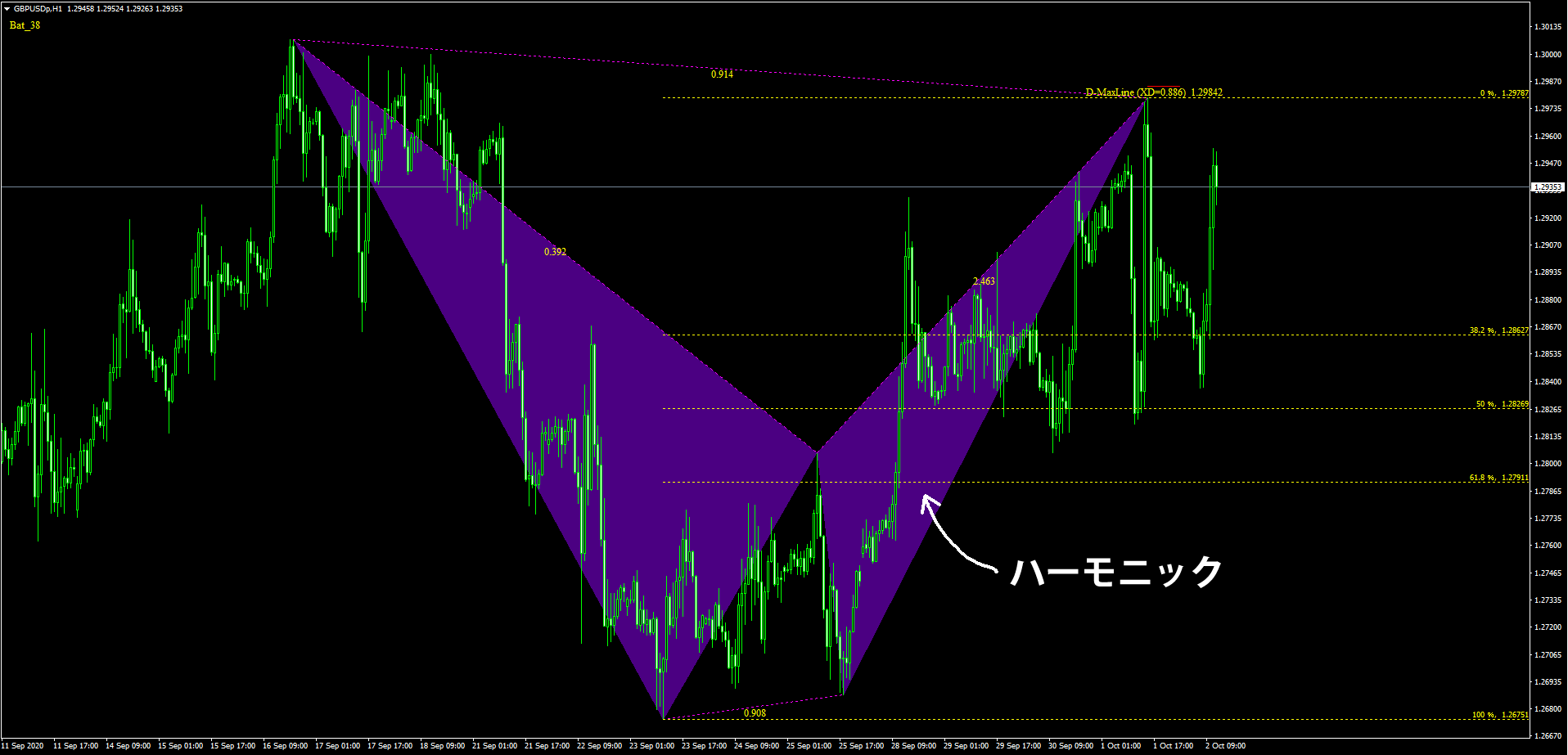This screenshot has height=755, width=1568.
Task: Select the Bat_38 pattern label
Action: 25,25
